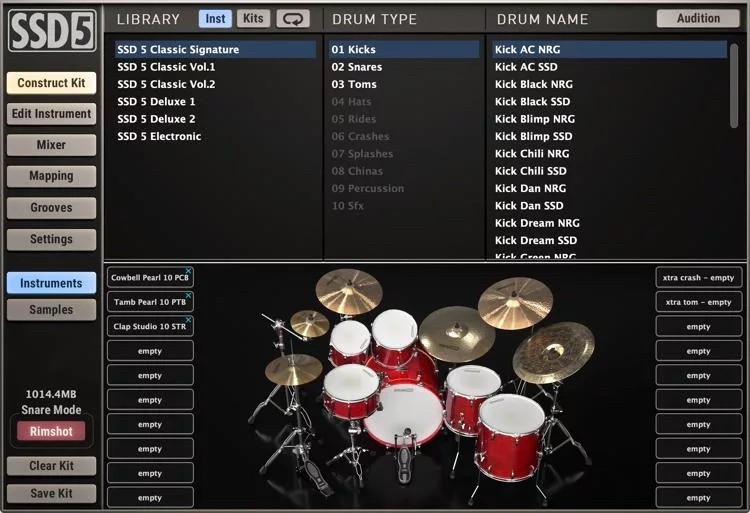Select SSD 5 Classic Signature library

(215, 49)
